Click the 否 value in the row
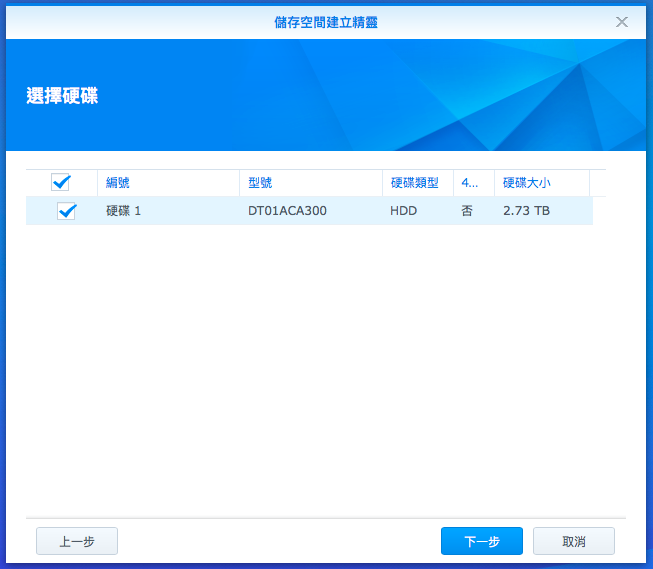Image resolution: width=653 pixels, height=569 pixels. (x=467, y=211)
